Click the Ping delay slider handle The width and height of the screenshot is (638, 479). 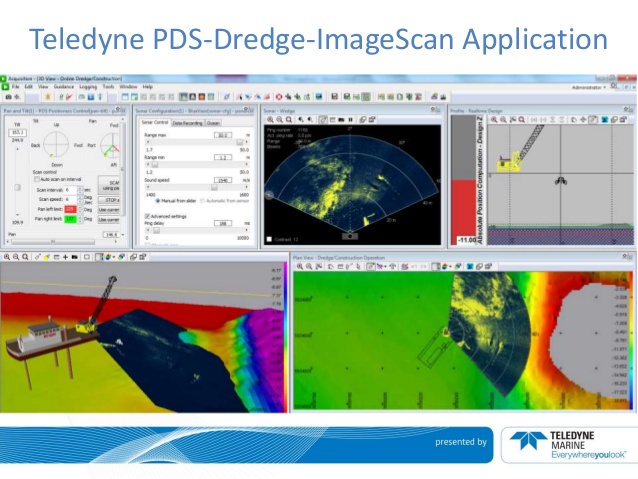click(x=156, y=230)
